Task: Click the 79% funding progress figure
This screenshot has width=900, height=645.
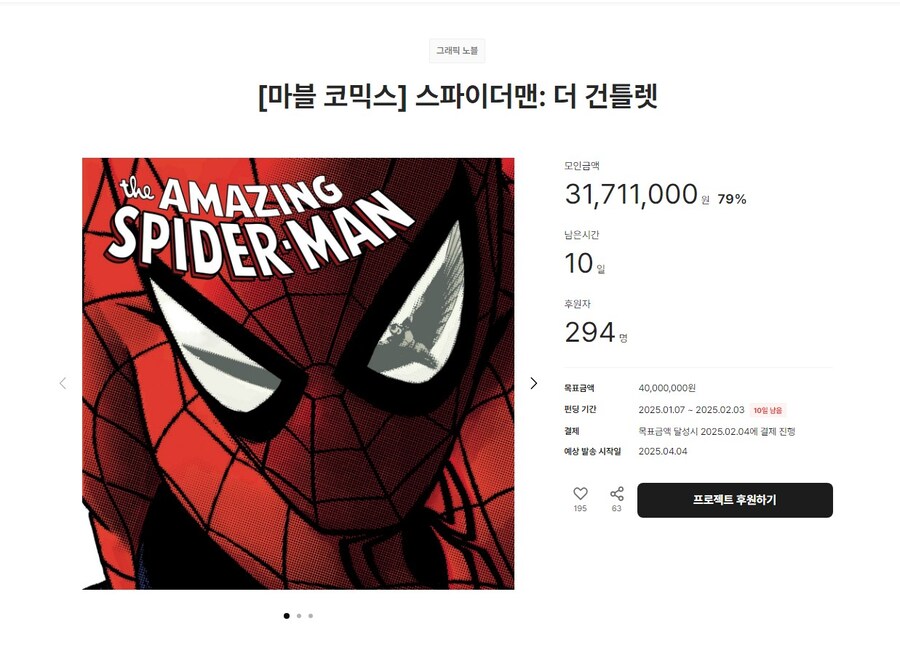Action: 732,199
